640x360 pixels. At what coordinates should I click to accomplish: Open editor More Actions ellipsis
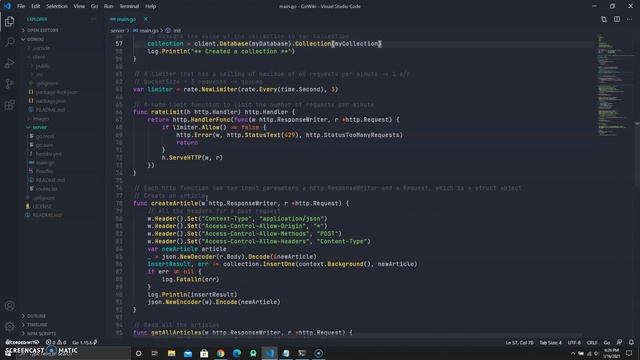click(x=629, y=19)
